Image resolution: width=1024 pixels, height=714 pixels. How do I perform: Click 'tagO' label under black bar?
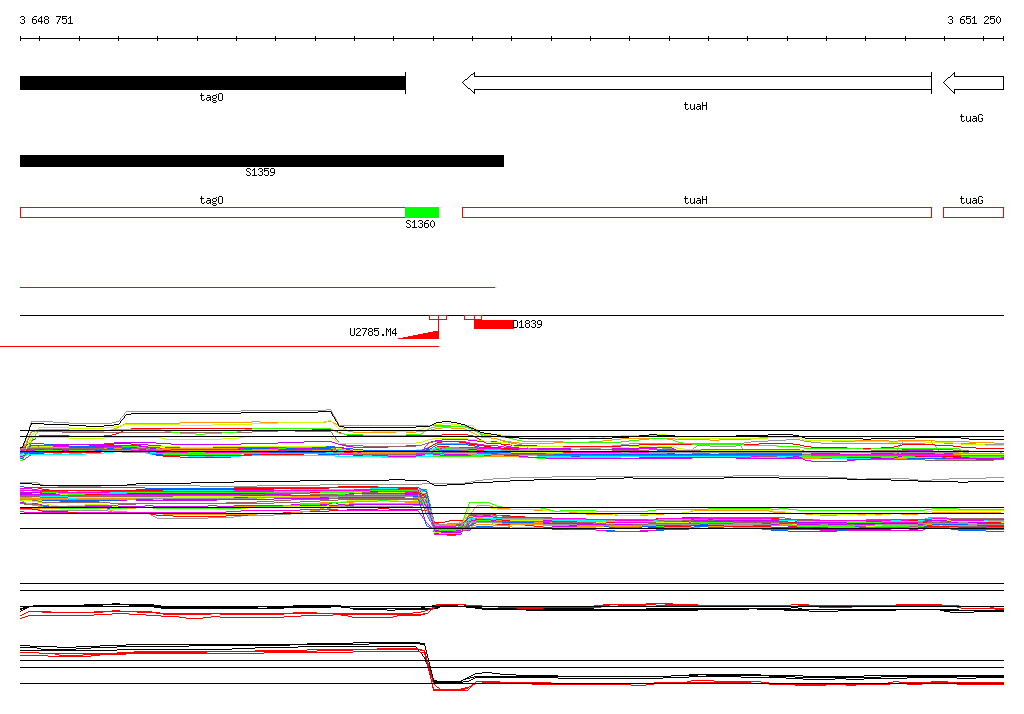click(211, 97)
